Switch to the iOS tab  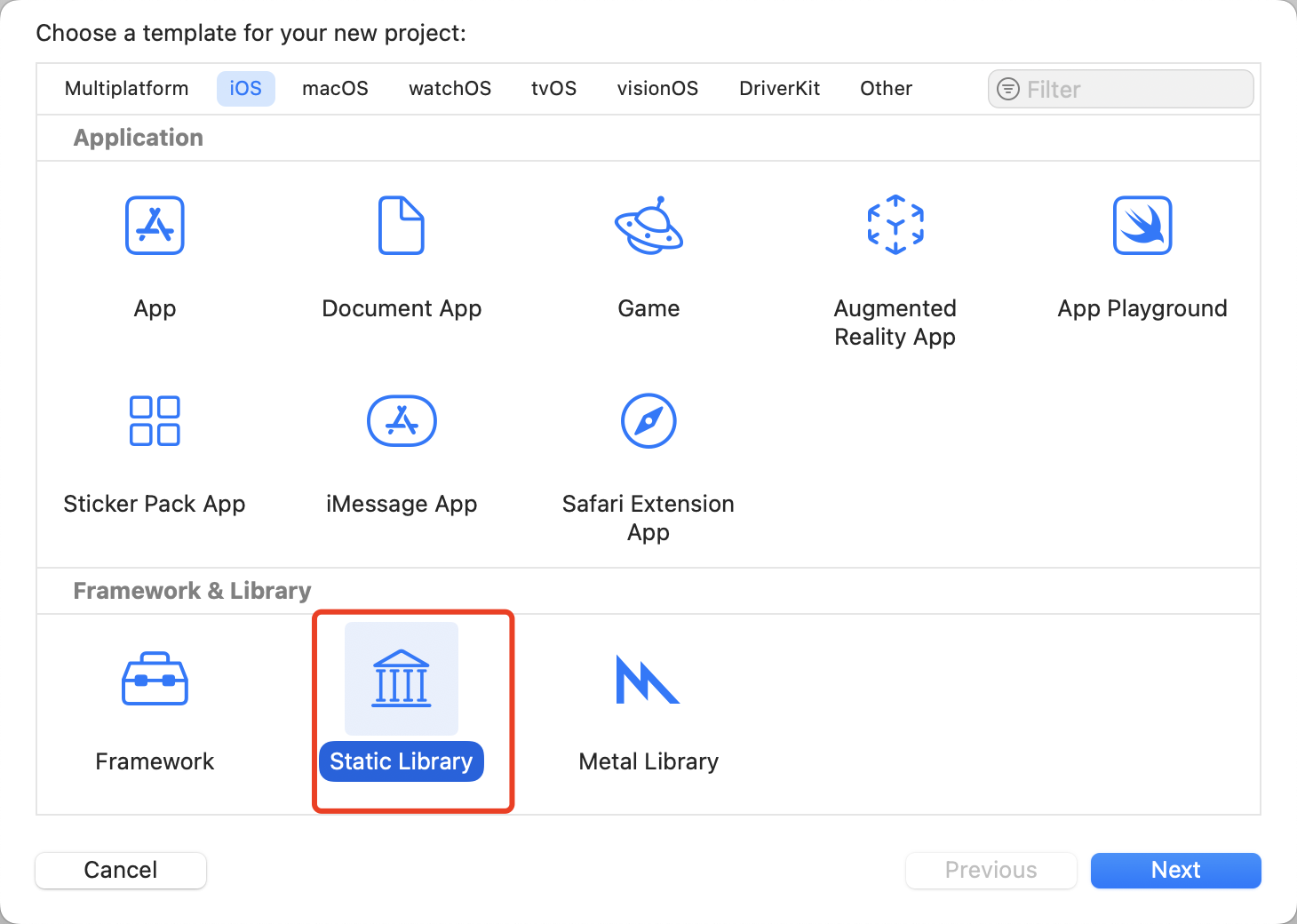[246, 89]
